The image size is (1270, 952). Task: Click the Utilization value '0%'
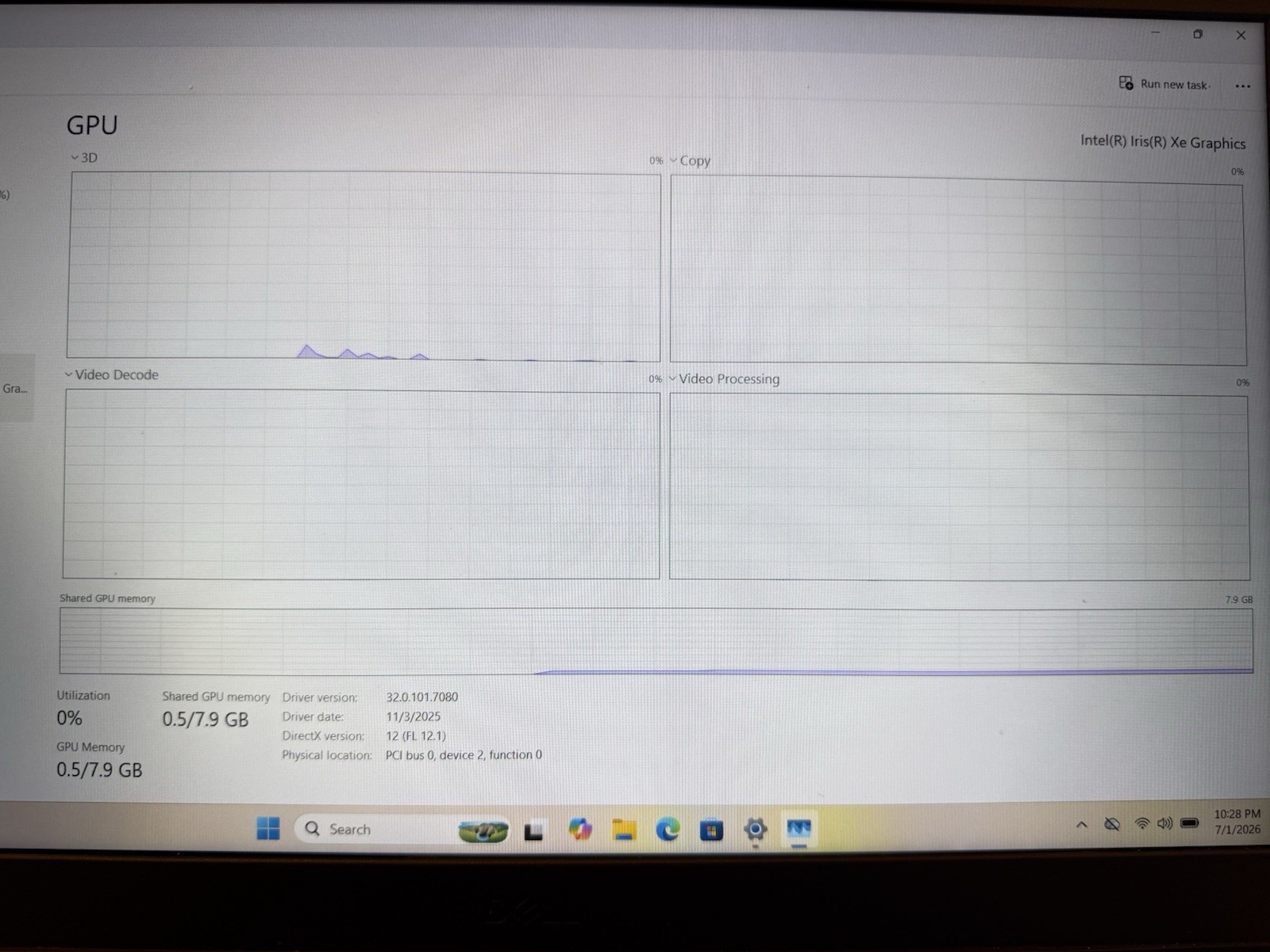click(x=69, y=718)
